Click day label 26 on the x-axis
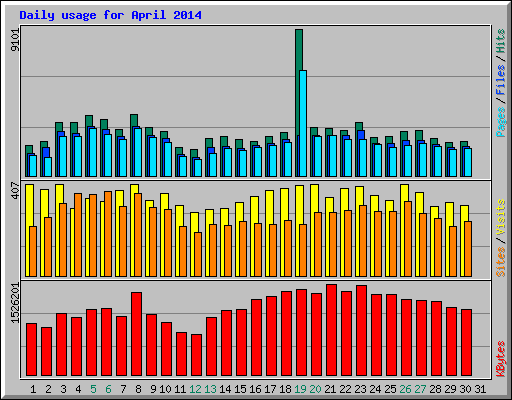The height and width of the screenshot is (400, 512). [x=405, y=389]
